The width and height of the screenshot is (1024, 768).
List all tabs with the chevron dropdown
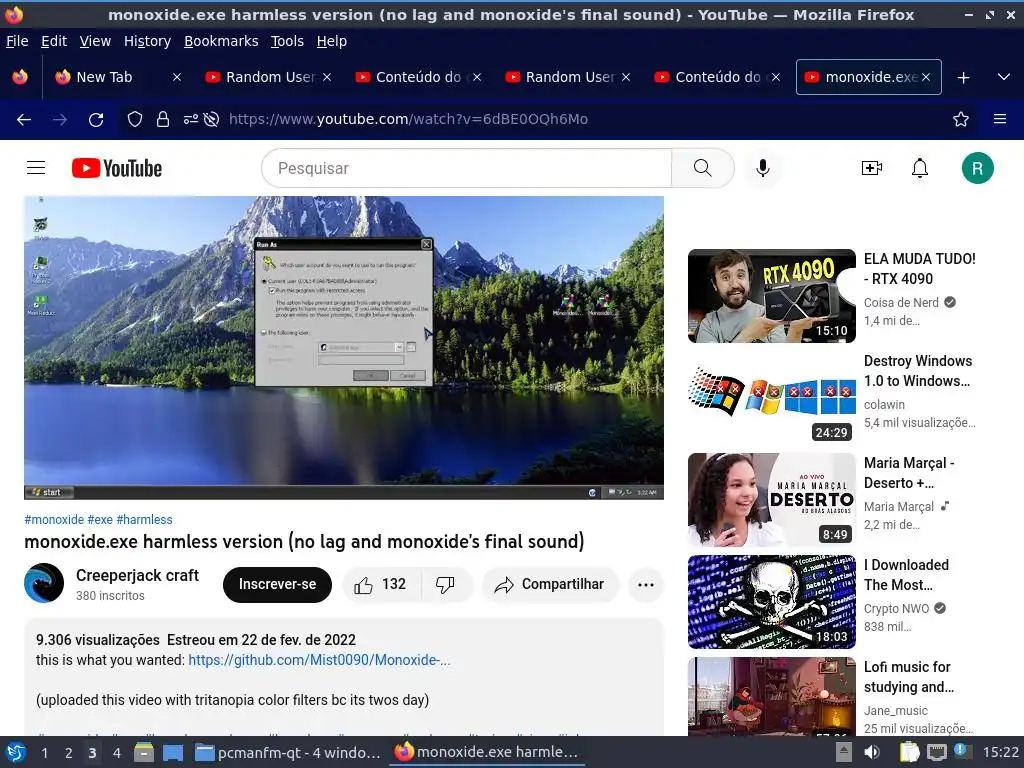[x=1004, y=77]
